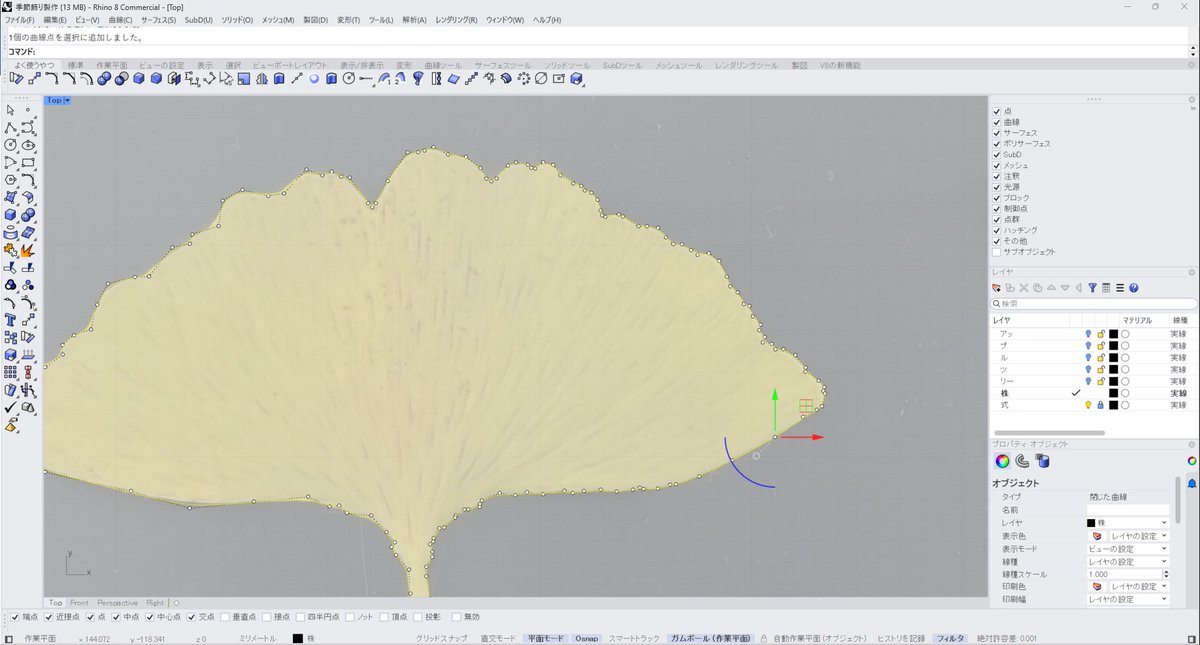
Task: Open the ファイル(F) menu
Action: [20, 20]
